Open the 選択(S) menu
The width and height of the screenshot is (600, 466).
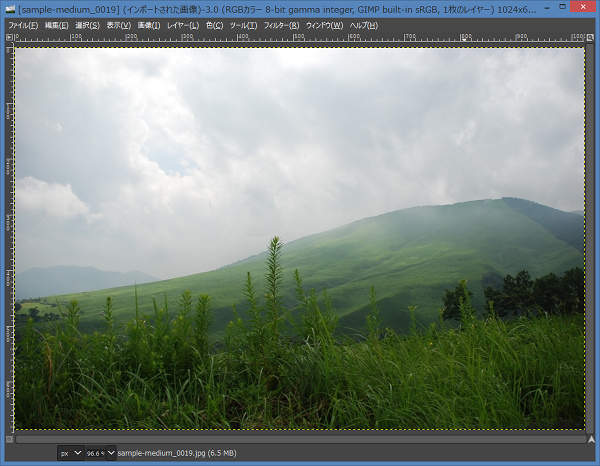point(87,26)
